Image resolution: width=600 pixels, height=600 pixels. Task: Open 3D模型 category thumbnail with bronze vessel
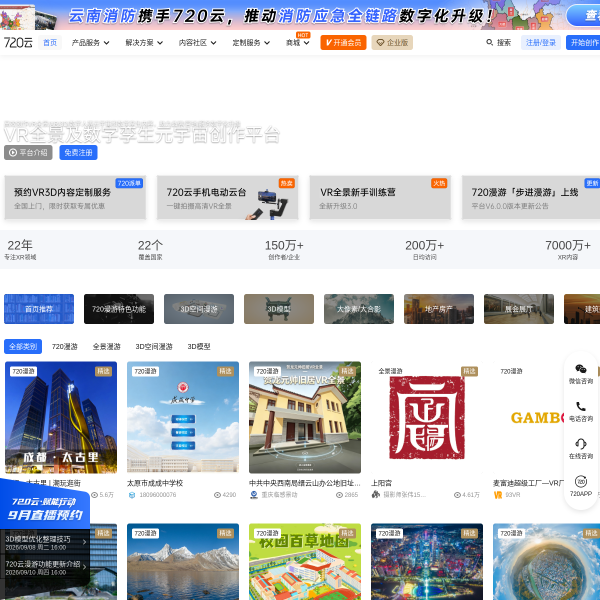pos(279,309)
